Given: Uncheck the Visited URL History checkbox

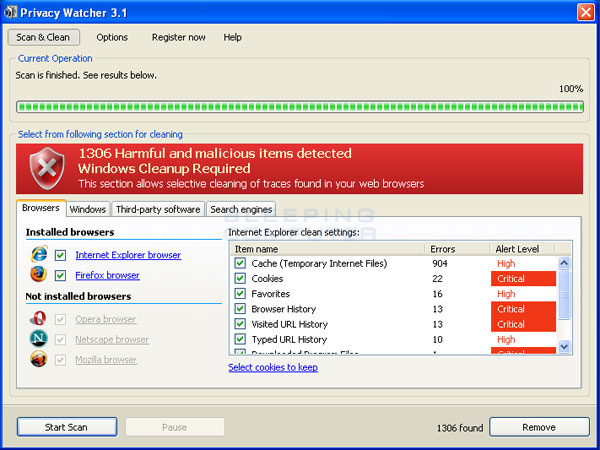Looking at the screenshot, I should pos(240,324).
